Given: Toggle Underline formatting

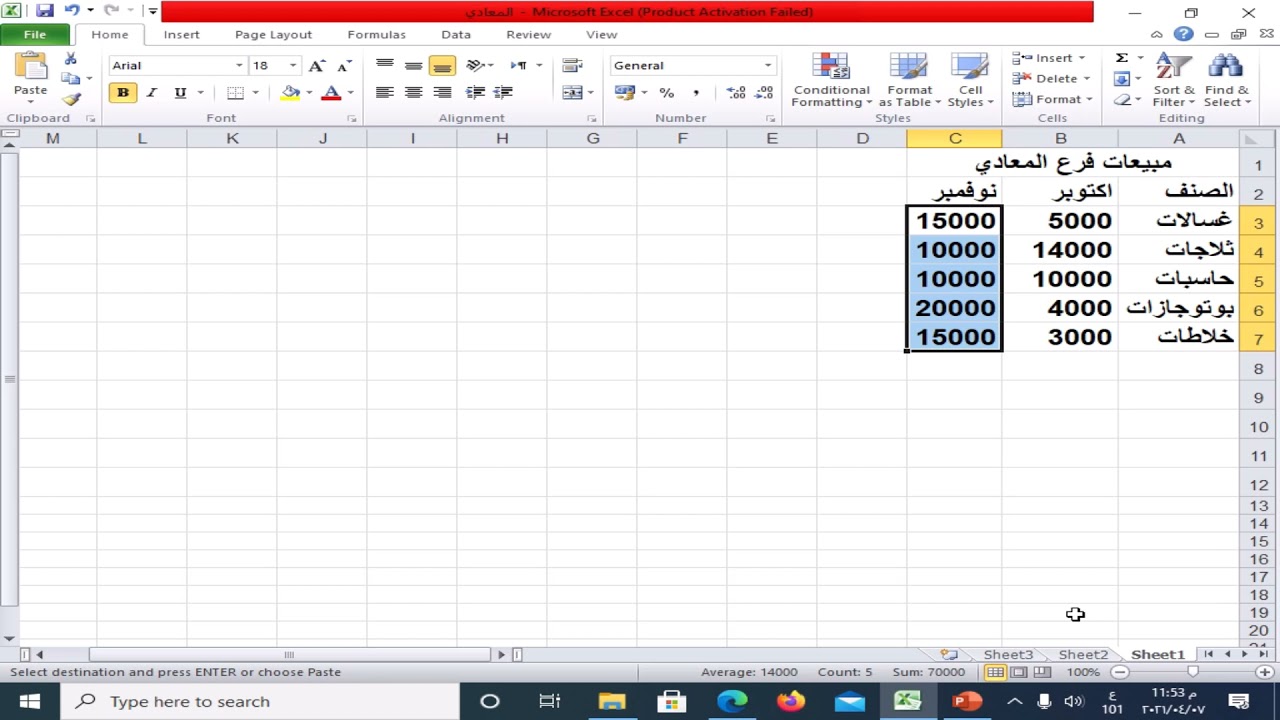Looking at the screenshot, I should click(180, 92).
